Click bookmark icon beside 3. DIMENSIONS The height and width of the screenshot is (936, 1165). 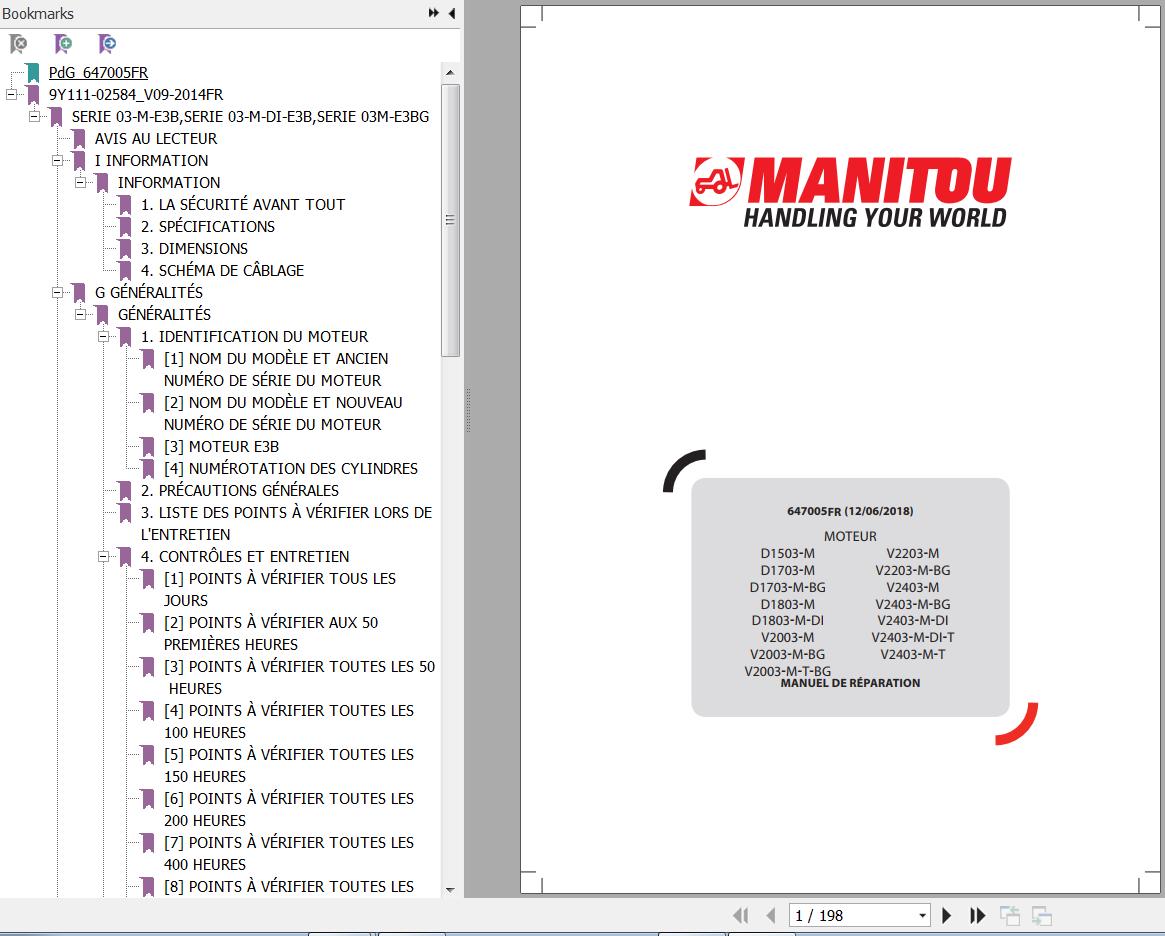[x=125, y=249]
